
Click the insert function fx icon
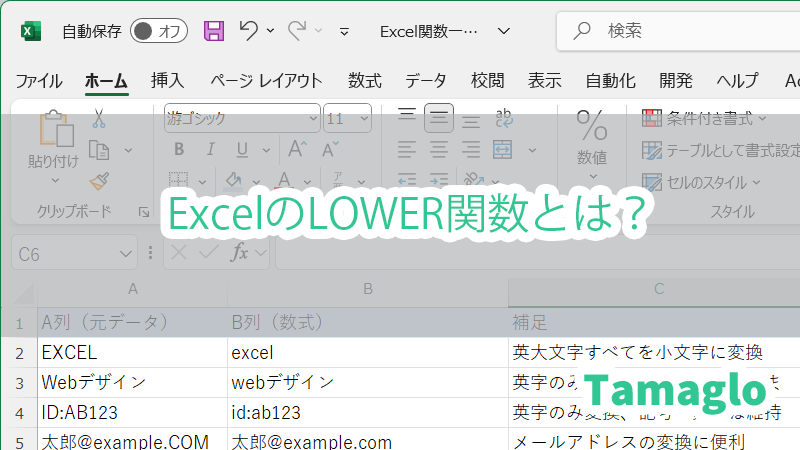240,253
